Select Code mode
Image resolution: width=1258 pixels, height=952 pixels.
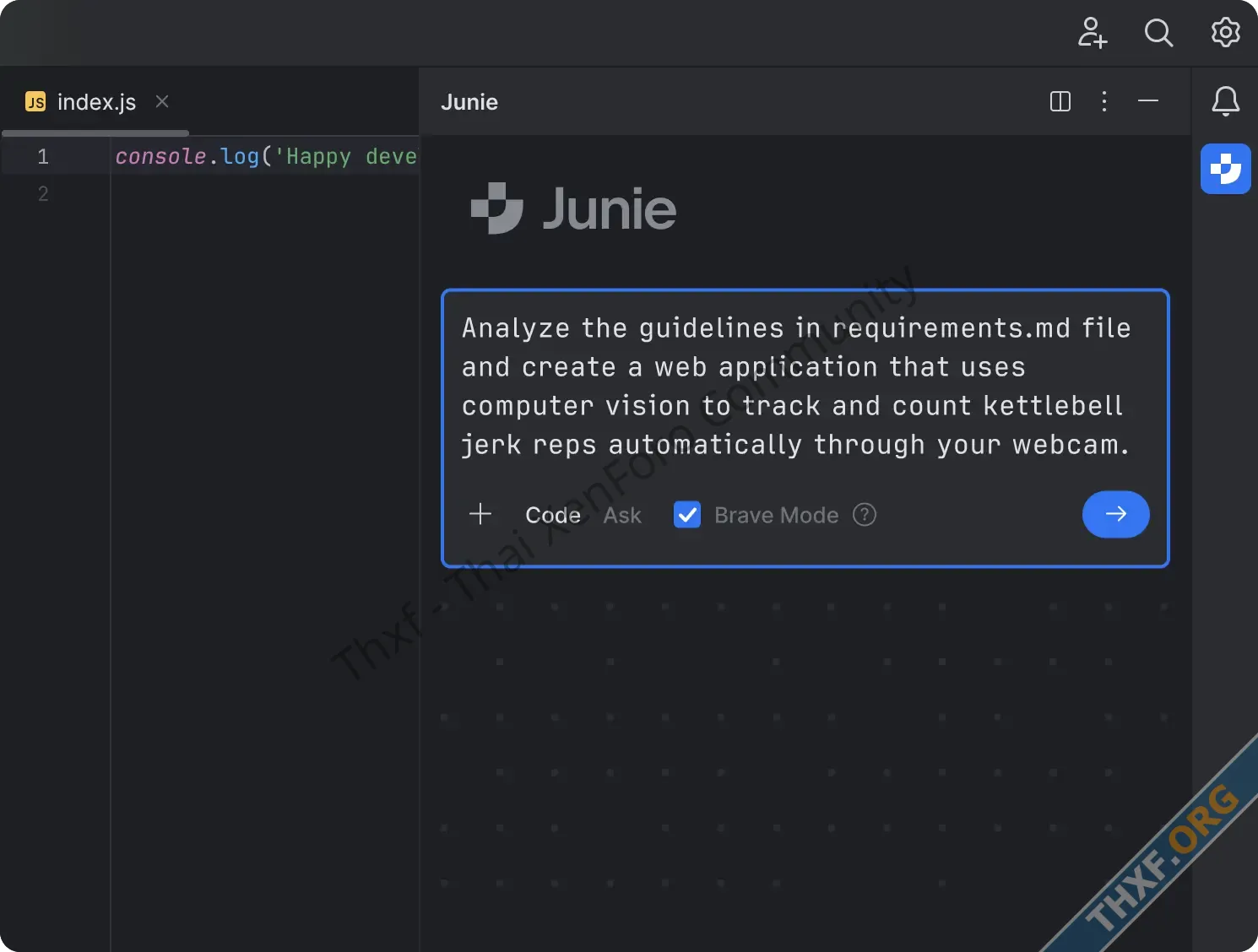click(553, 515)
